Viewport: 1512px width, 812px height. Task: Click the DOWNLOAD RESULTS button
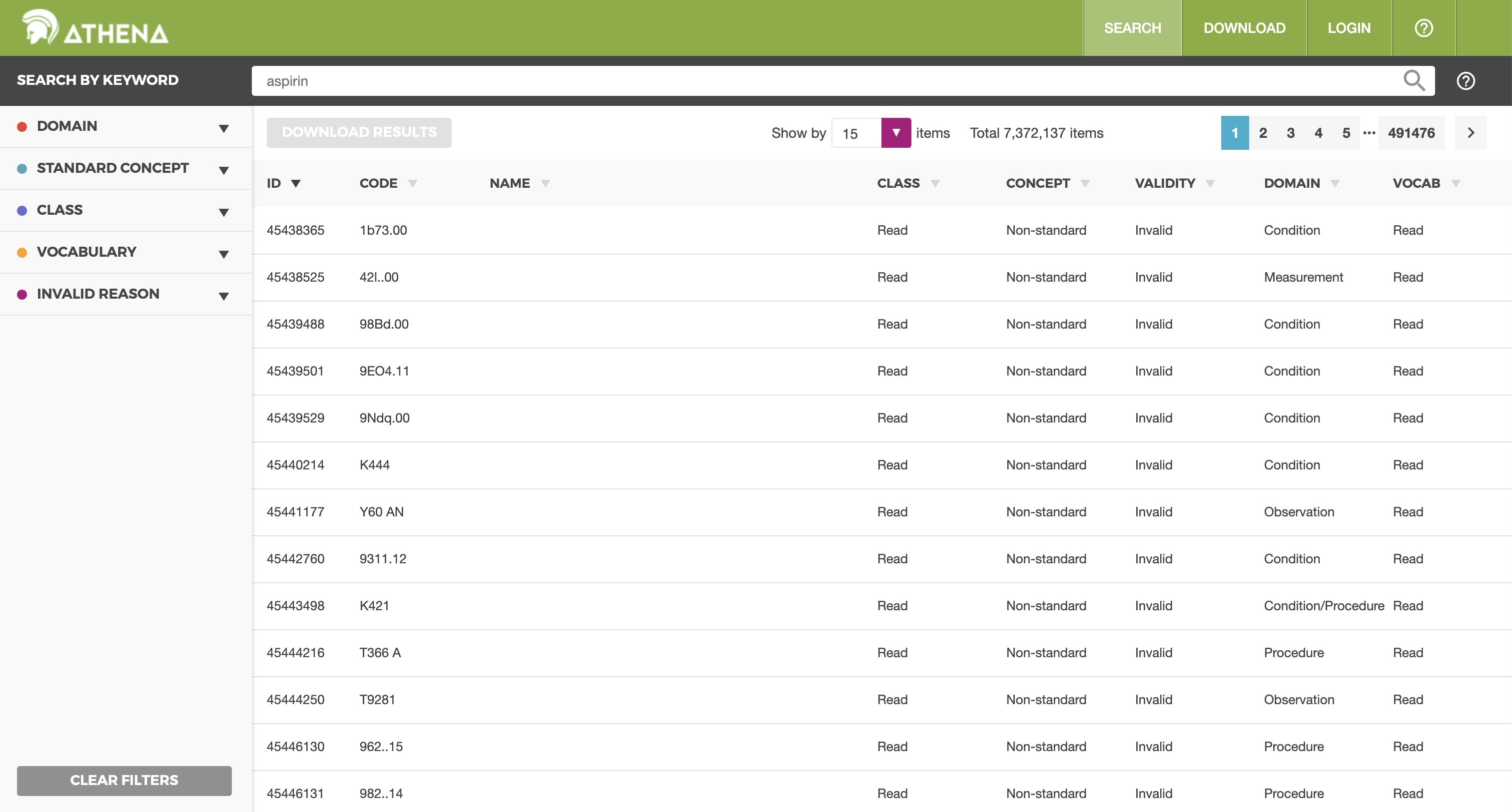[359, 133]
